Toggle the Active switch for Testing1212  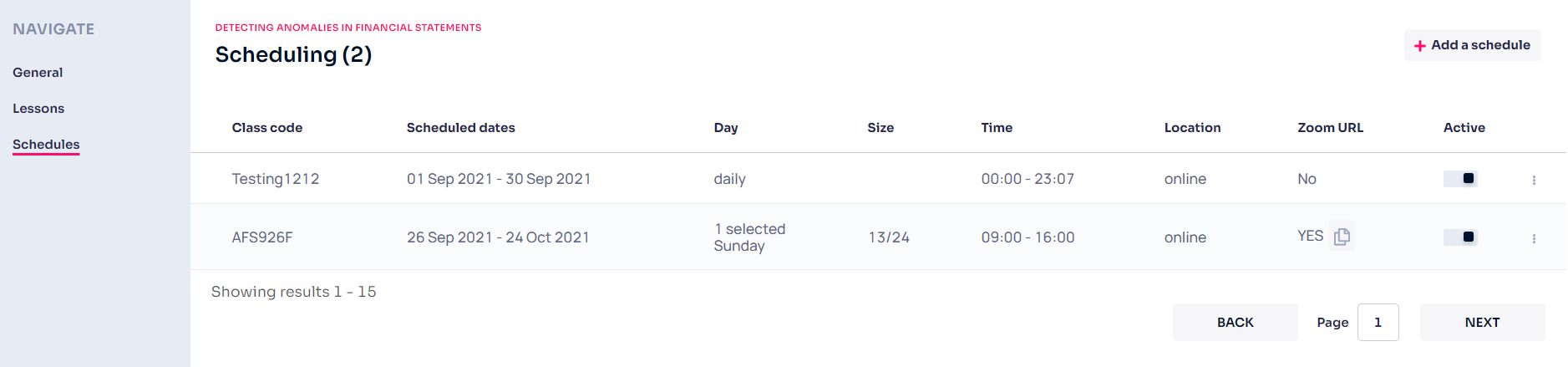(1460, 178)
